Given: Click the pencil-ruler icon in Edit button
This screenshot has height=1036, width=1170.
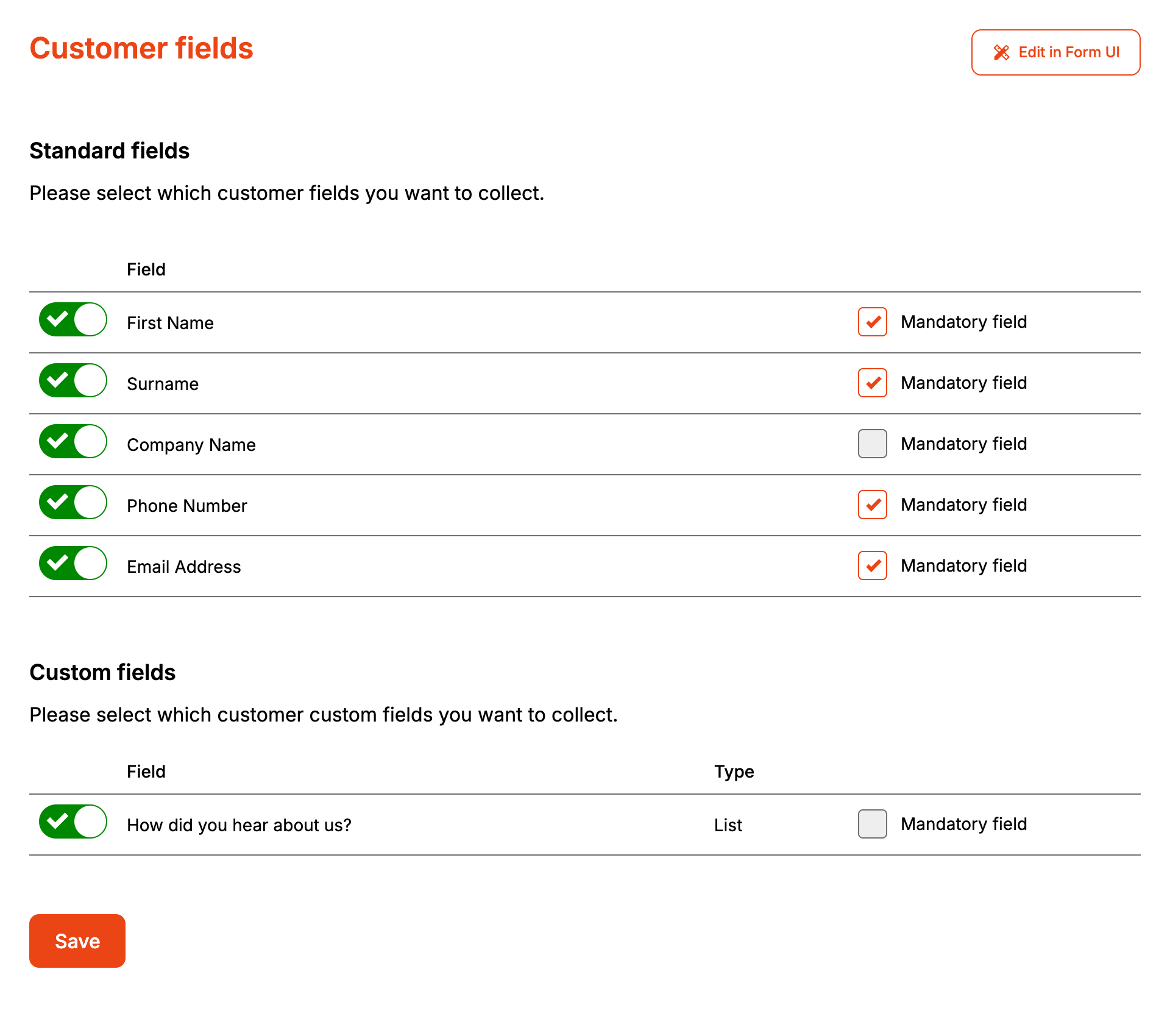Looking at the screenshot, I should coord(1001,52).
